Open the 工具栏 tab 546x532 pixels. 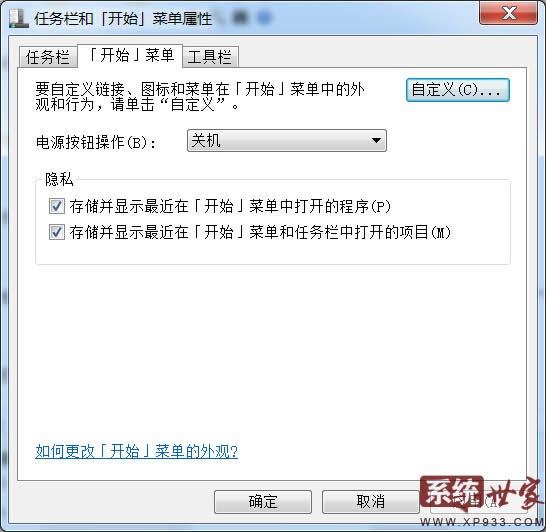pyautogui.click(x=210, y=57)
